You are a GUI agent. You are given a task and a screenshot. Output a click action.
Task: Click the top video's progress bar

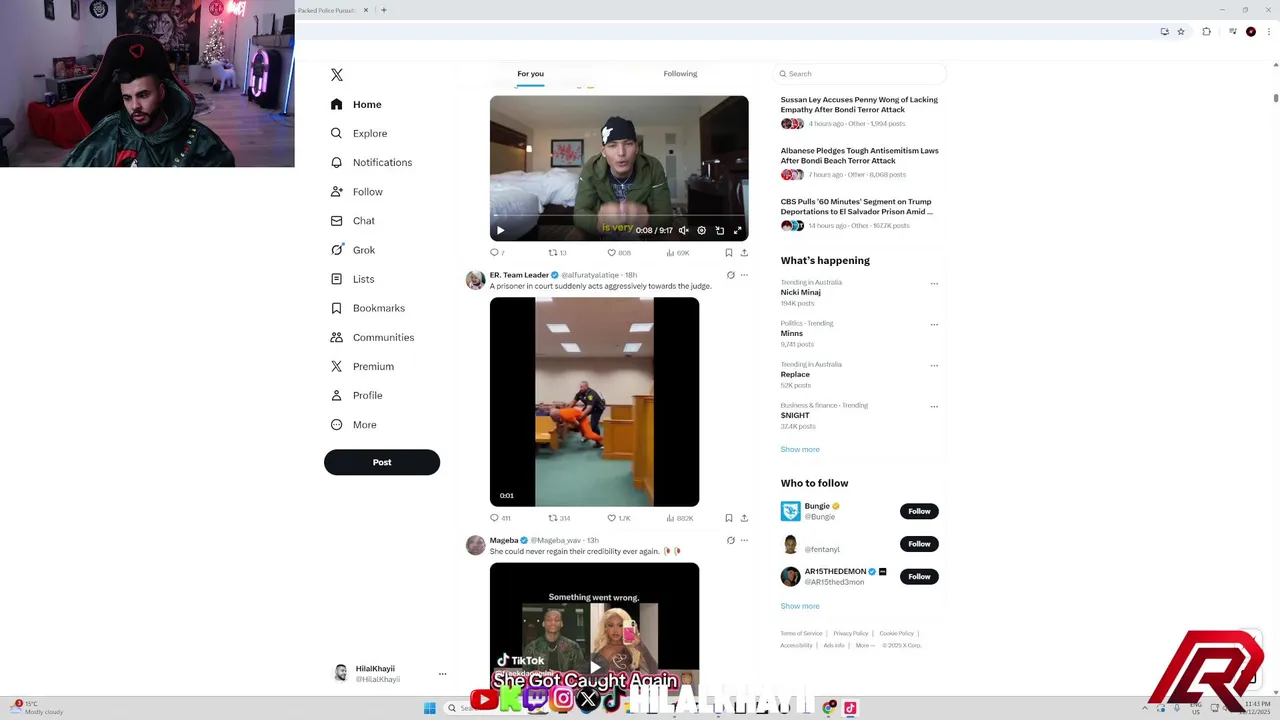619,216
